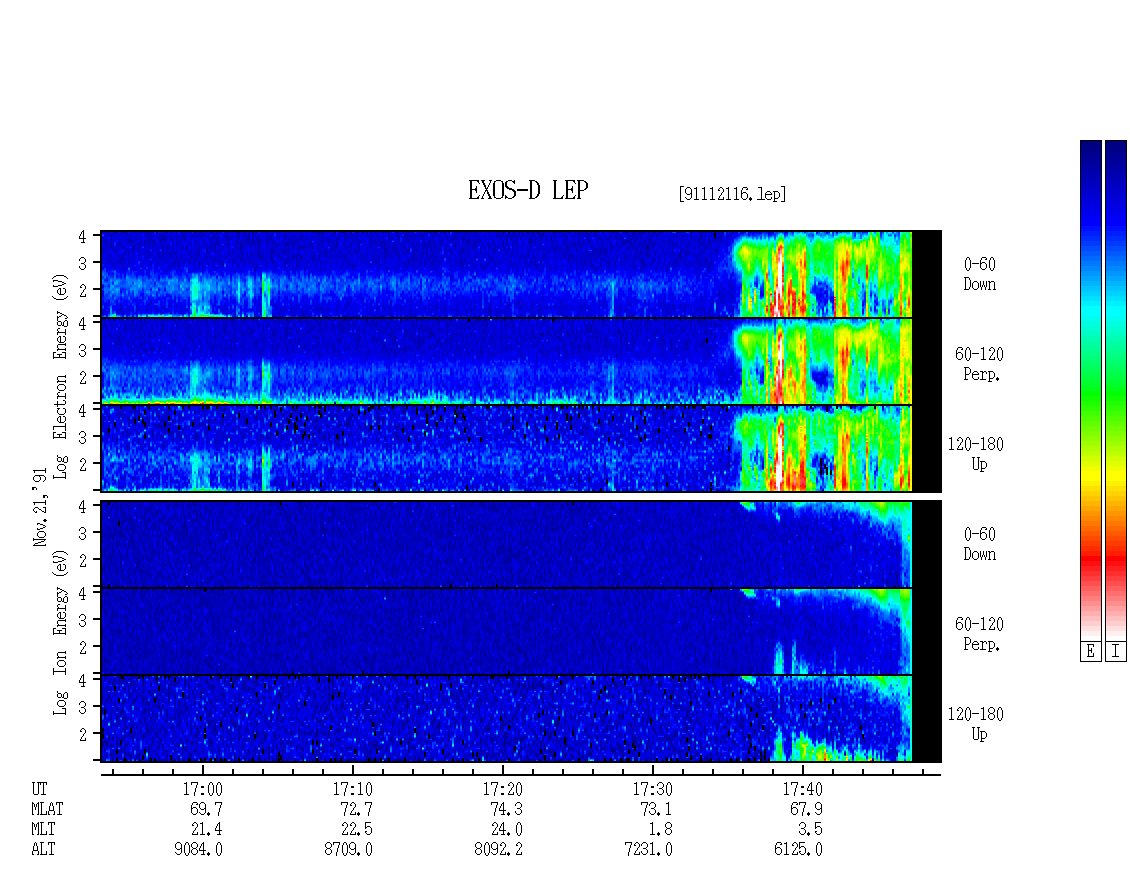Screen dimensions: 1130x875
Task: Click the time tick label "17:20"
Action: [502, 789]
